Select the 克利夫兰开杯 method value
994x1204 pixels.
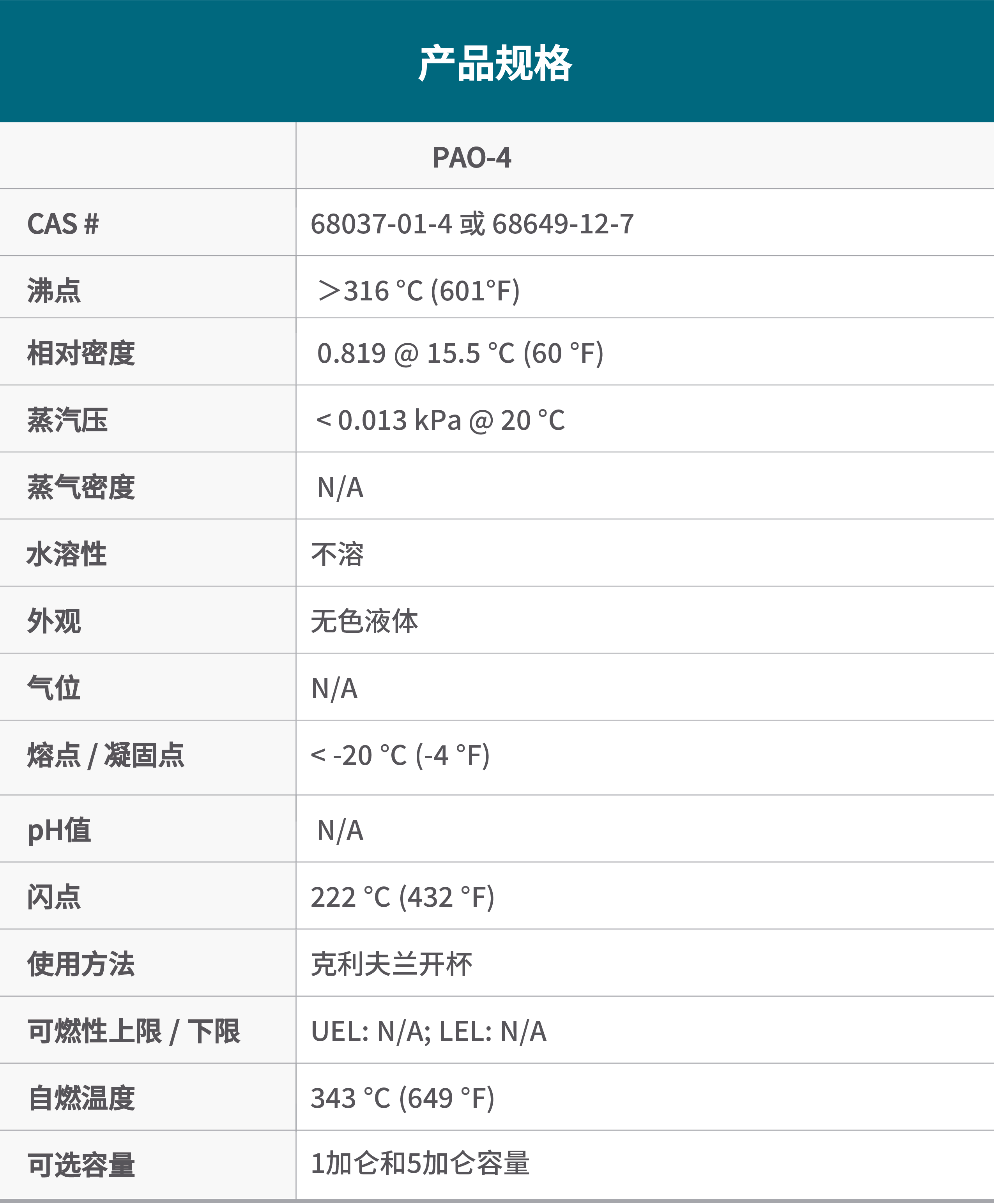(392, 964)
